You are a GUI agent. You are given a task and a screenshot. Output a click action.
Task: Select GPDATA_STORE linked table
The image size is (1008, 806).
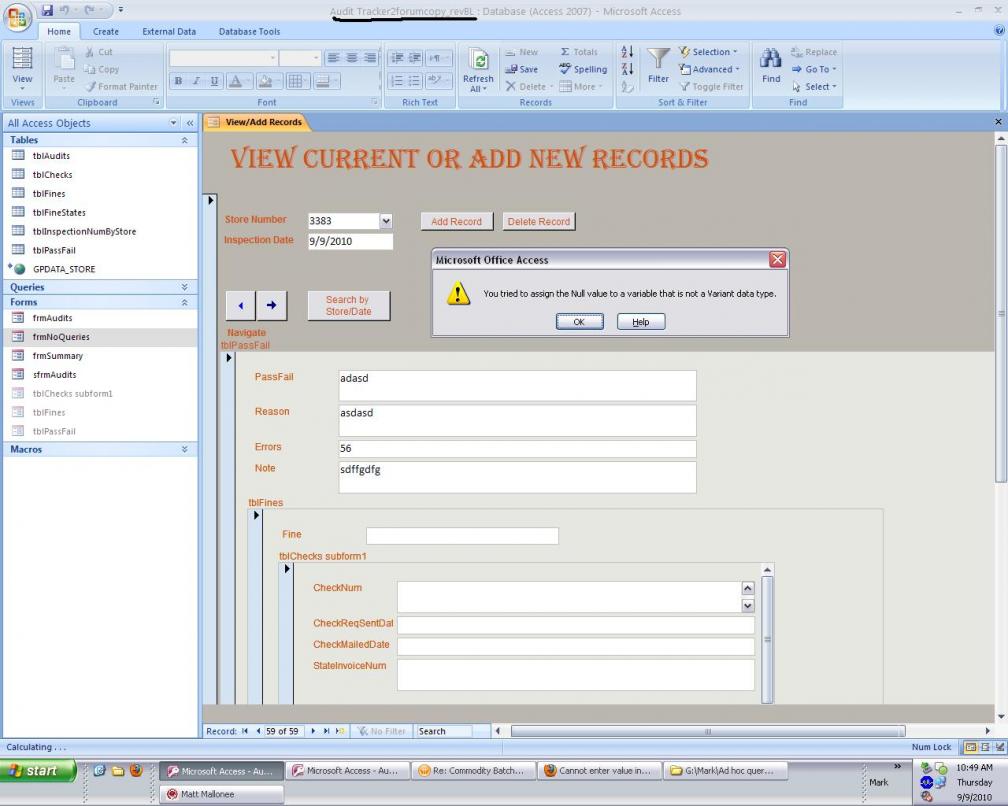(100, 269)
